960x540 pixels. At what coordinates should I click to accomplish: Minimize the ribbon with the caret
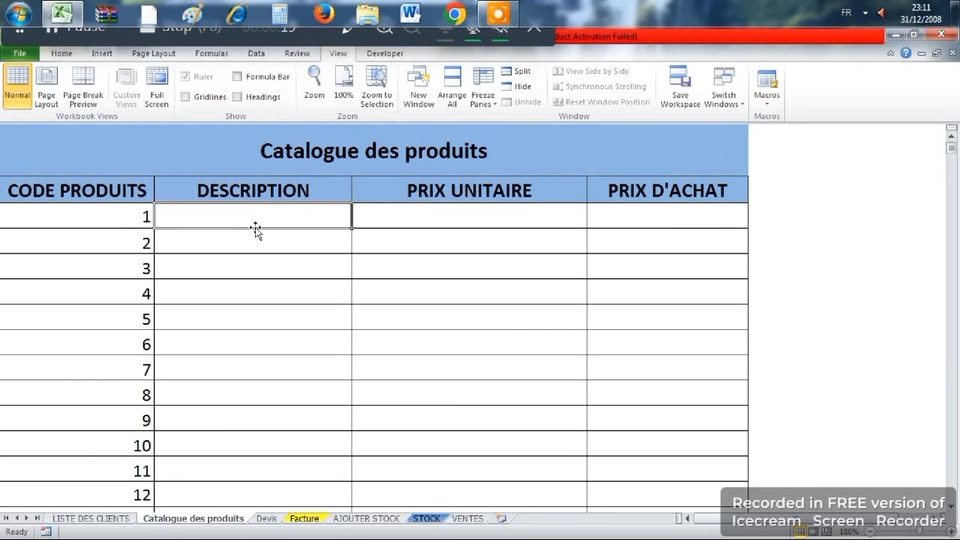pos(890,53)
